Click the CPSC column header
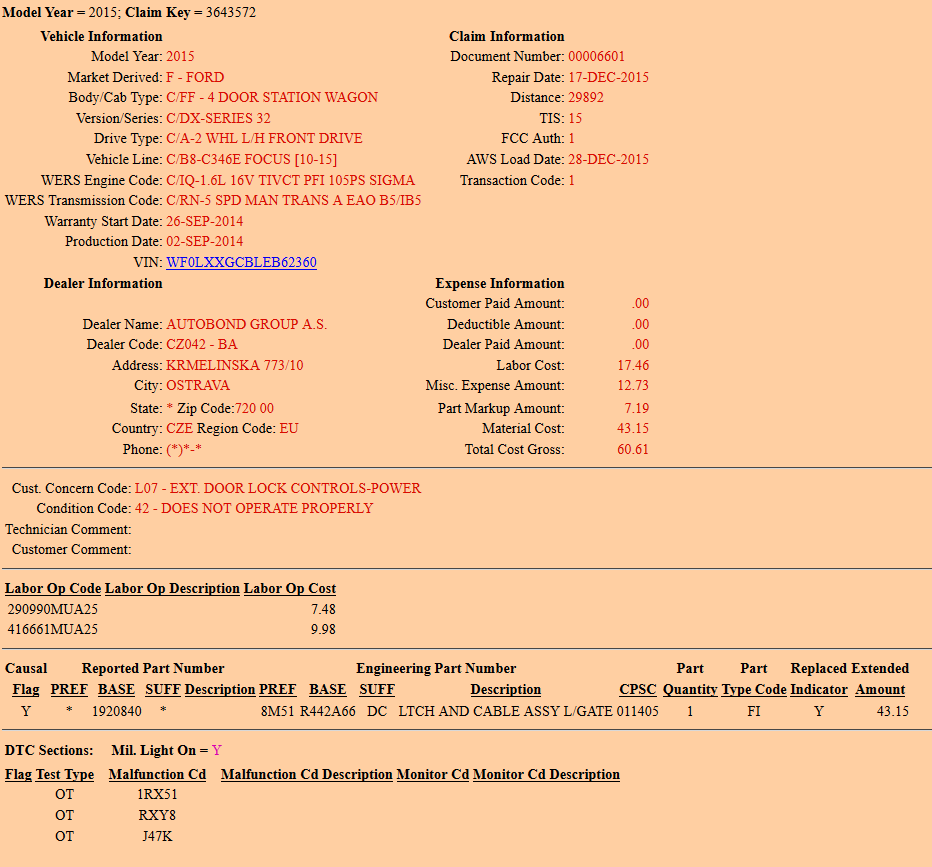 tap(638, 690)
